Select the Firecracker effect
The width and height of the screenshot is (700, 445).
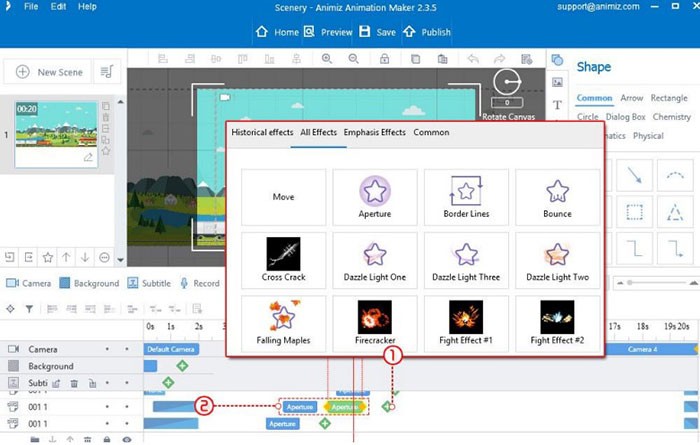pyautogui.click(x=375, y=323)
